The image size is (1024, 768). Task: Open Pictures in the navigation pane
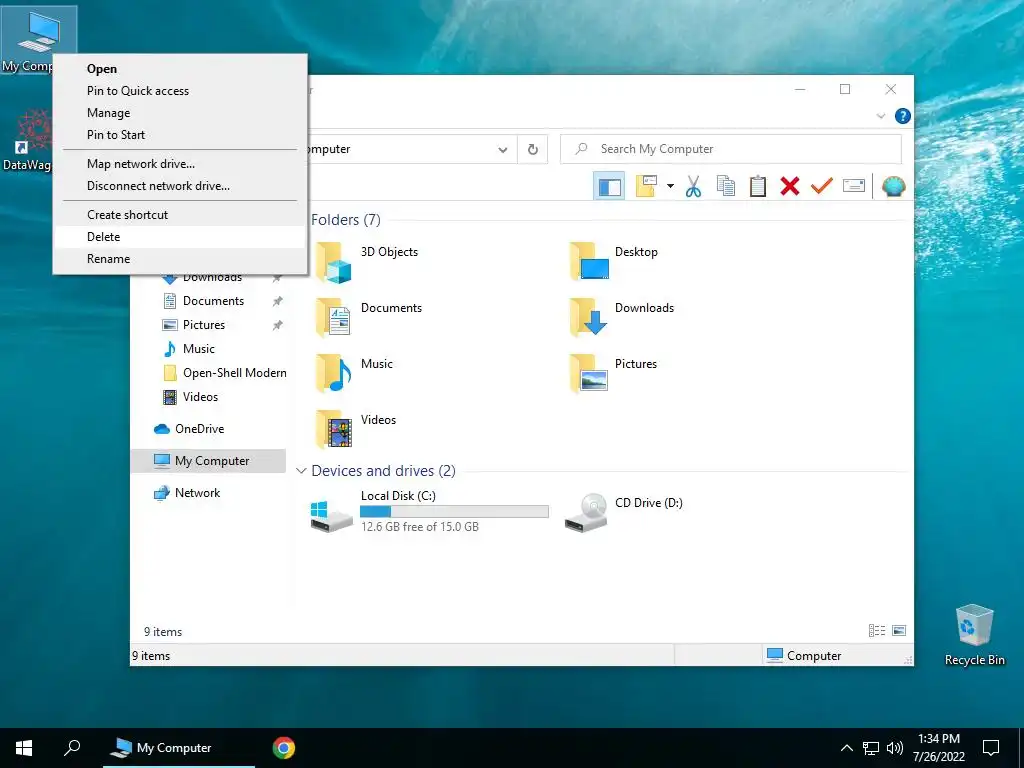203,325
